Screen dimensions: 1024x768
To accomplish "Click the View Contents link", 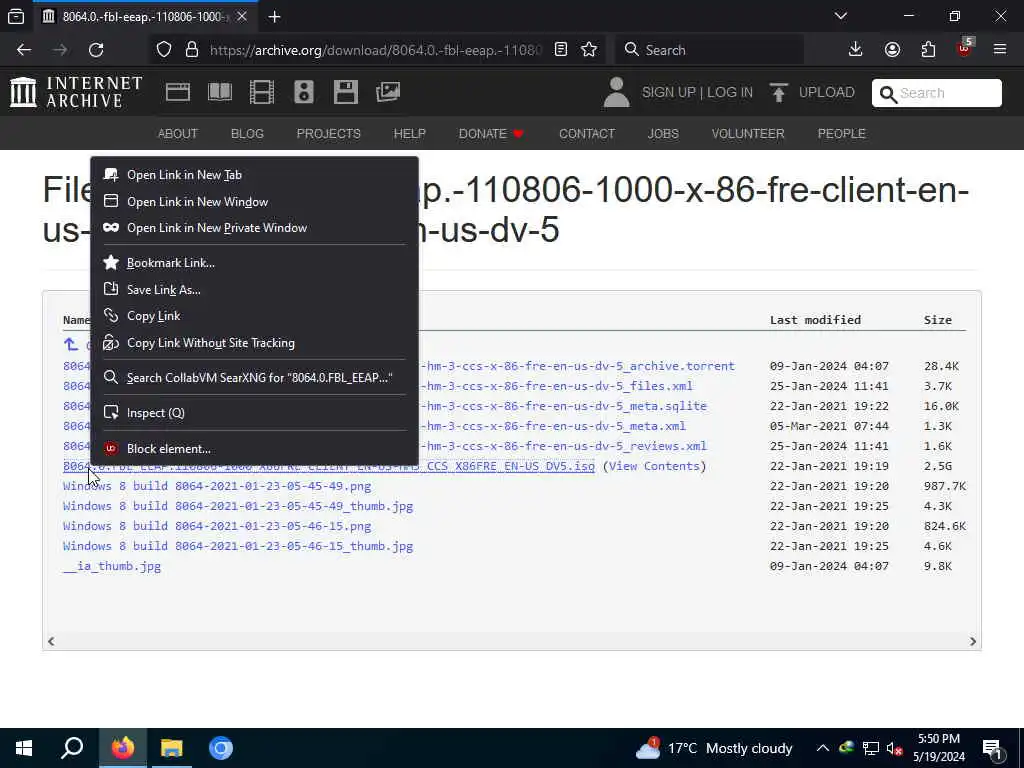I will [654, 466].
